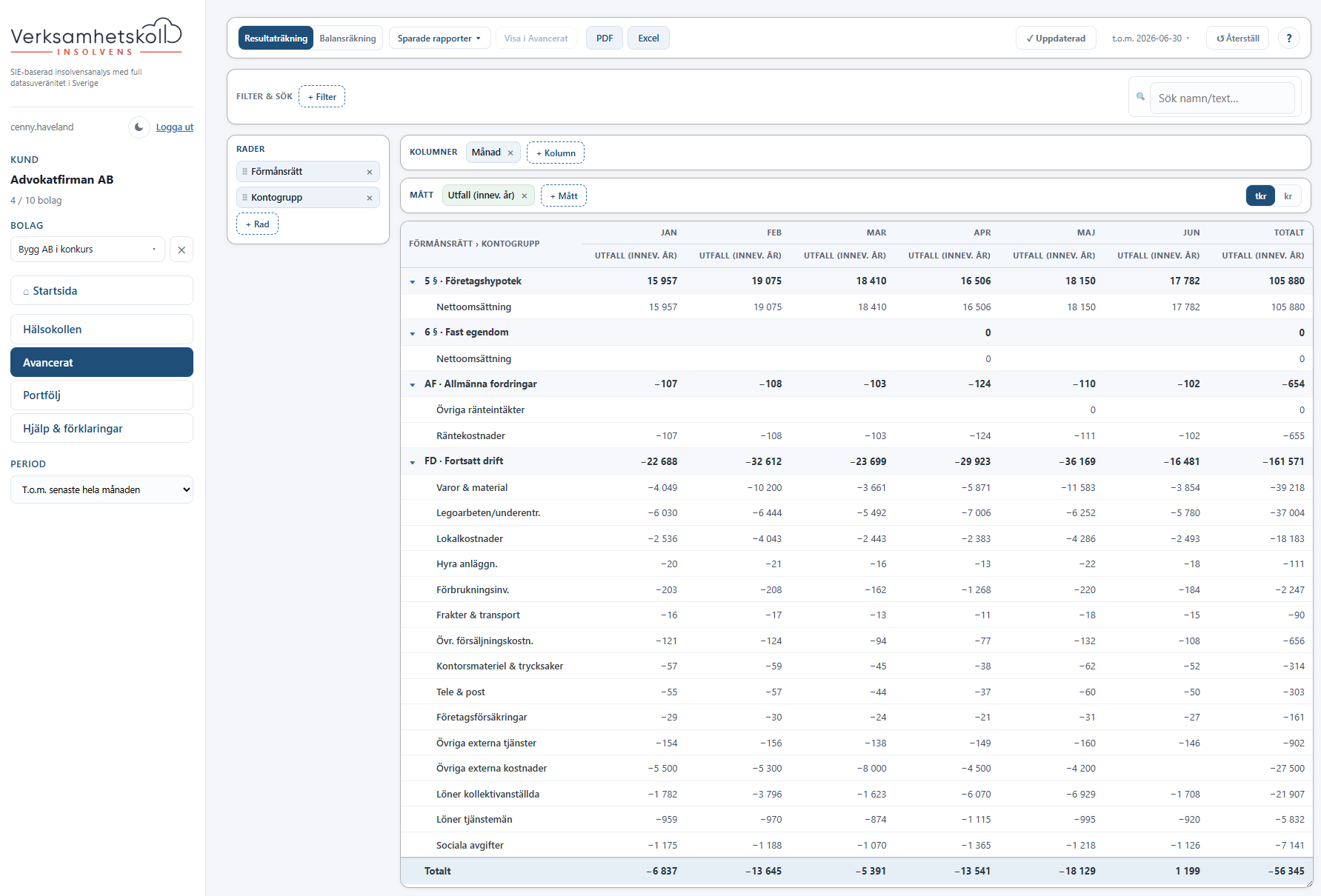Click the Logga ut link
Viewport: 1321px width, 896px height.
174,127
